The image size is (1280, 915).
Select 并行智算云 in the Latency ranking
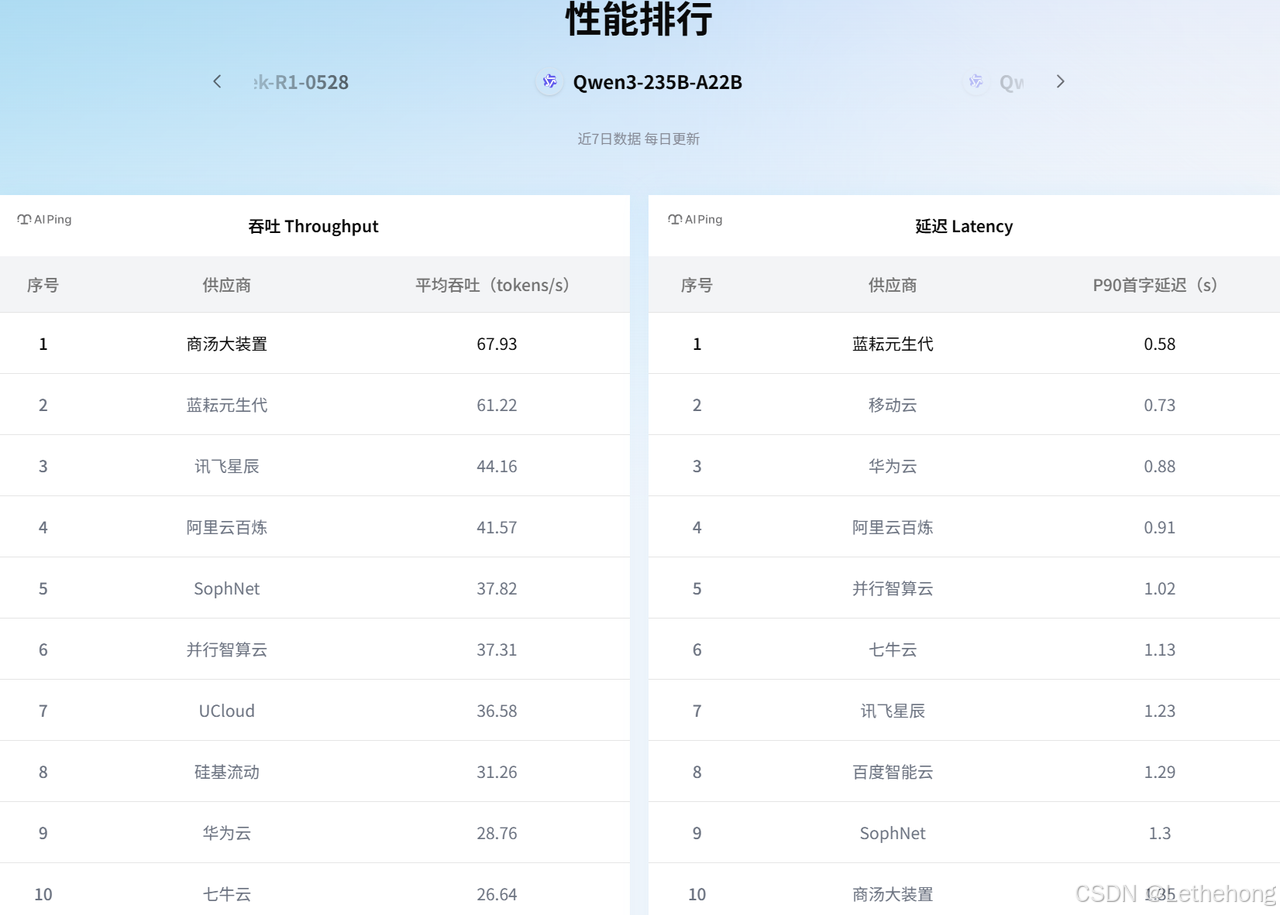(893, 588)
